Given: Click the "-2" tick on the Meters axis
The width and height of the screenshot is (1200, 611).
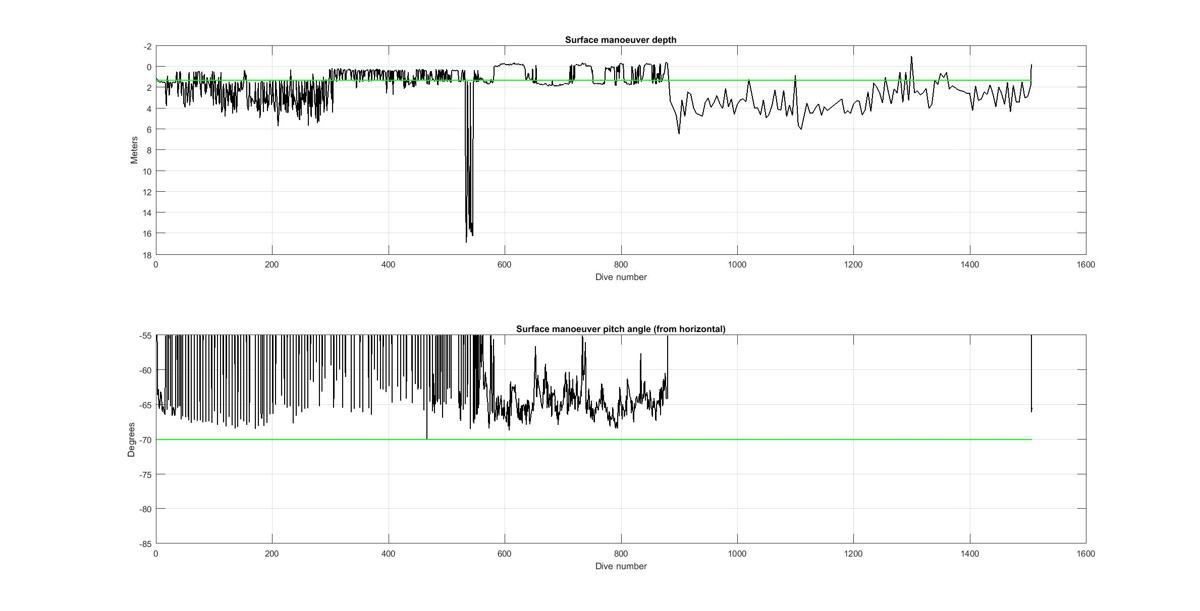Looking at the screenshot, I should pos(148,47).
